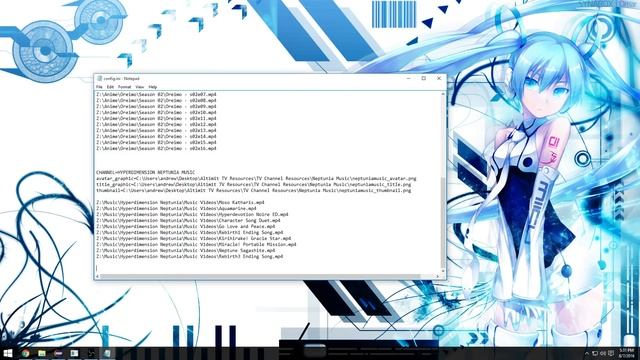Click the title_graphic path line
640x360 pixels.
pos(254,184)
